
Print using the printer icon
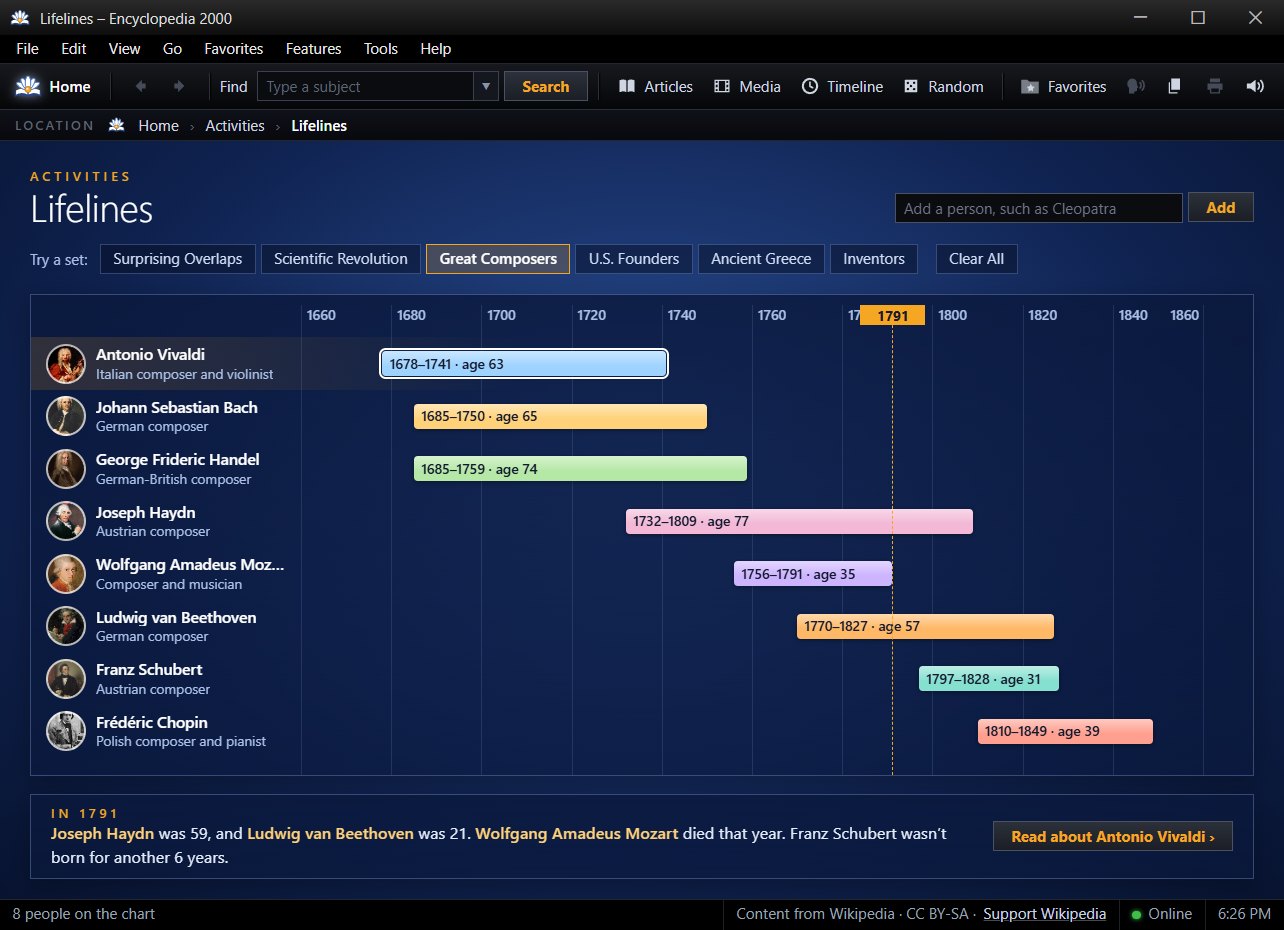[x=1215, y=87]
